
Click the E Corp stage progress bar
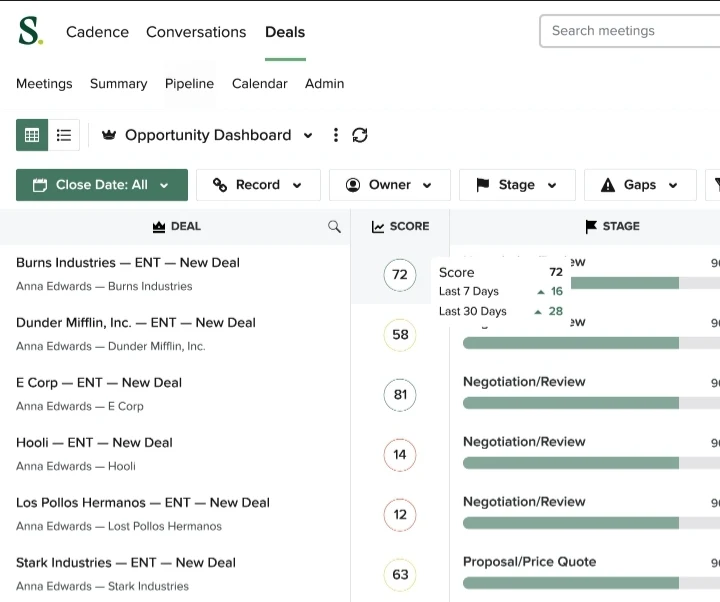pyautogui.click(x=591, y=403)
